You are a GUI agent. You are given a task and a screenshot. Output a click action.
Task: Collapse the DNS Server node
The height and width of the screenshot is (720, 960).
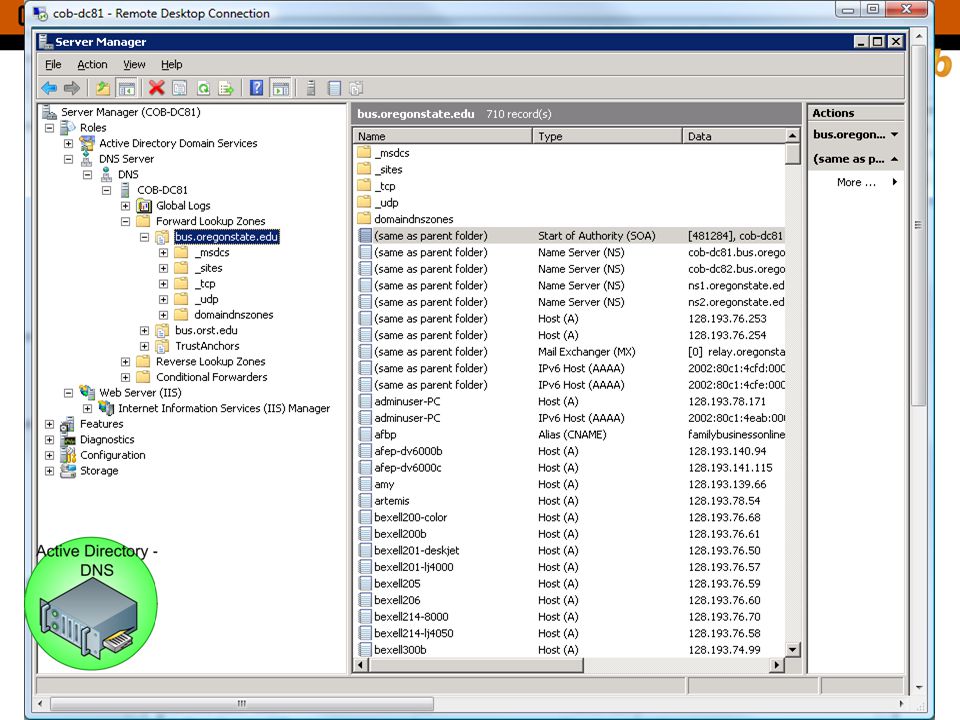coord(69,159)
